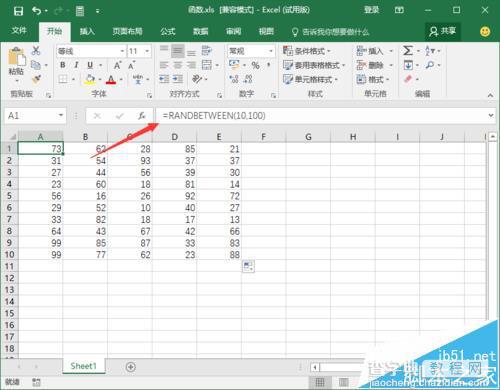The image size is (500, 390).
Task: Toggle Italic formatting
Action: tap(76, 65)
